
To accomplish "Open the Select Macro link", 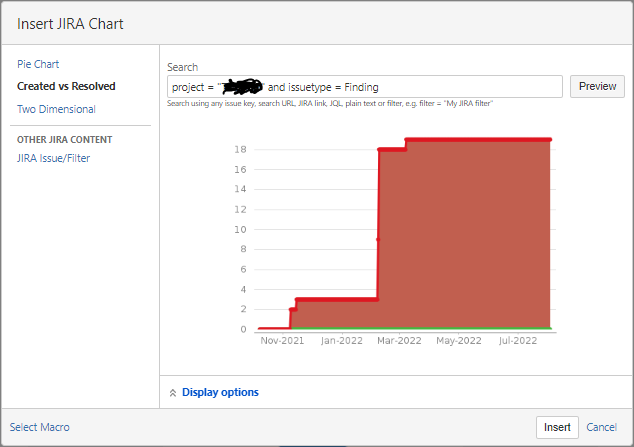I will (x=40, y=427).
